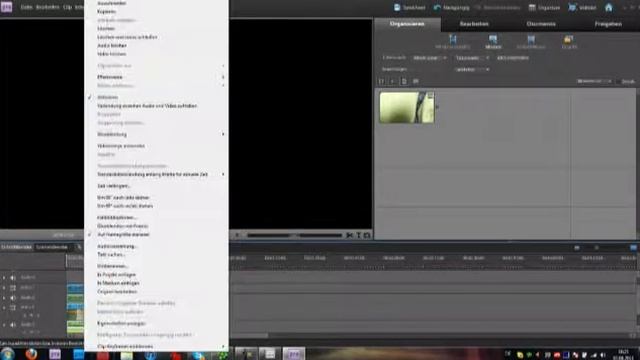The width and height of the screenshot is (640, 360).
Task: Open the Organizer from top toolbar
Action: 544,7
